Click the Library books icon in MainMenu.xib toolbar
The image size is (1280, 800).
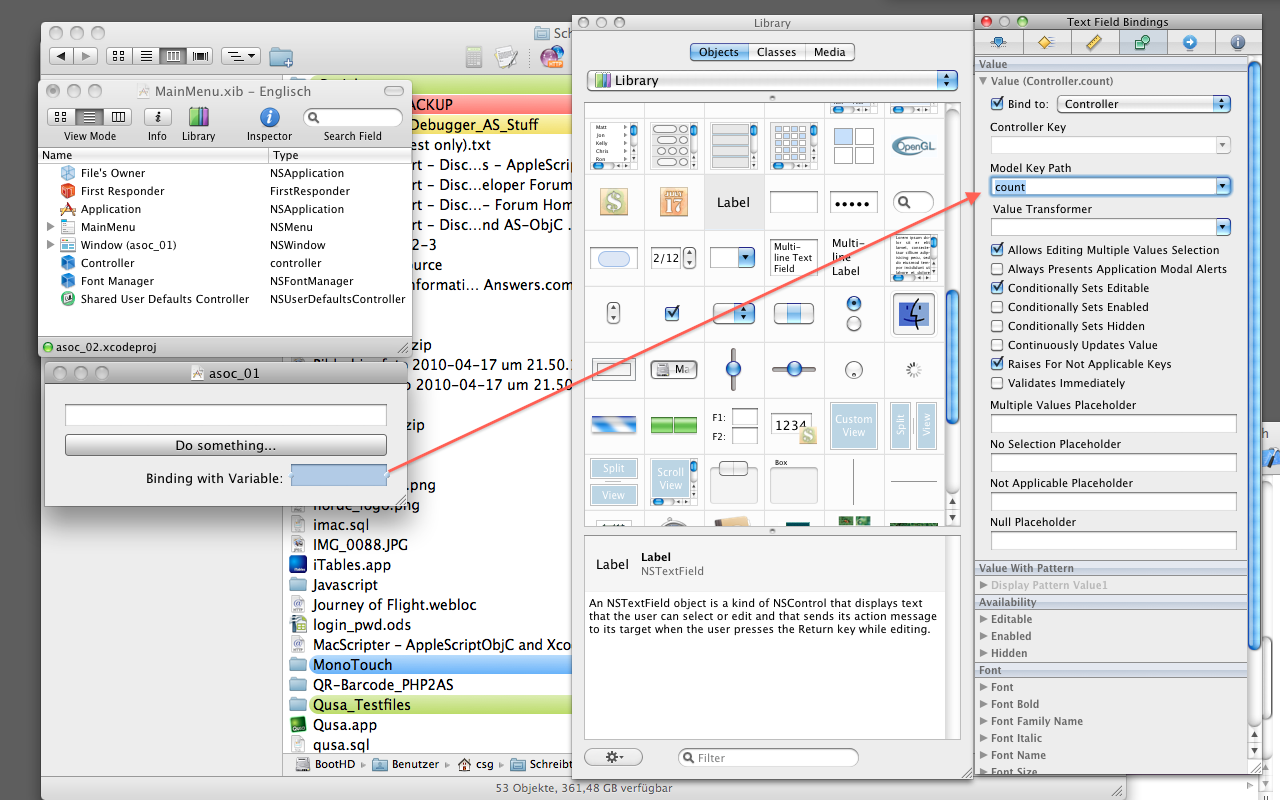tap(198, 118)
